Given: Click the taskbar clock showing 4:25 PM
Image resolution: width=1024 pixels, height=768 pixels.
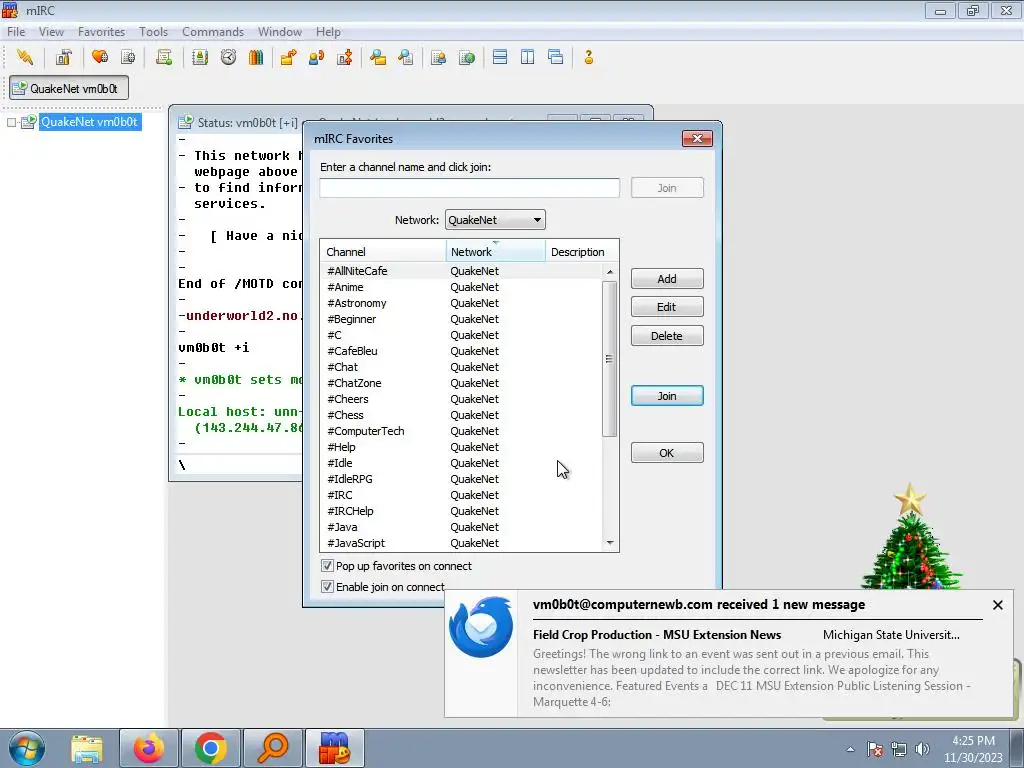Looking at the screenshot, I should (973, 748).
